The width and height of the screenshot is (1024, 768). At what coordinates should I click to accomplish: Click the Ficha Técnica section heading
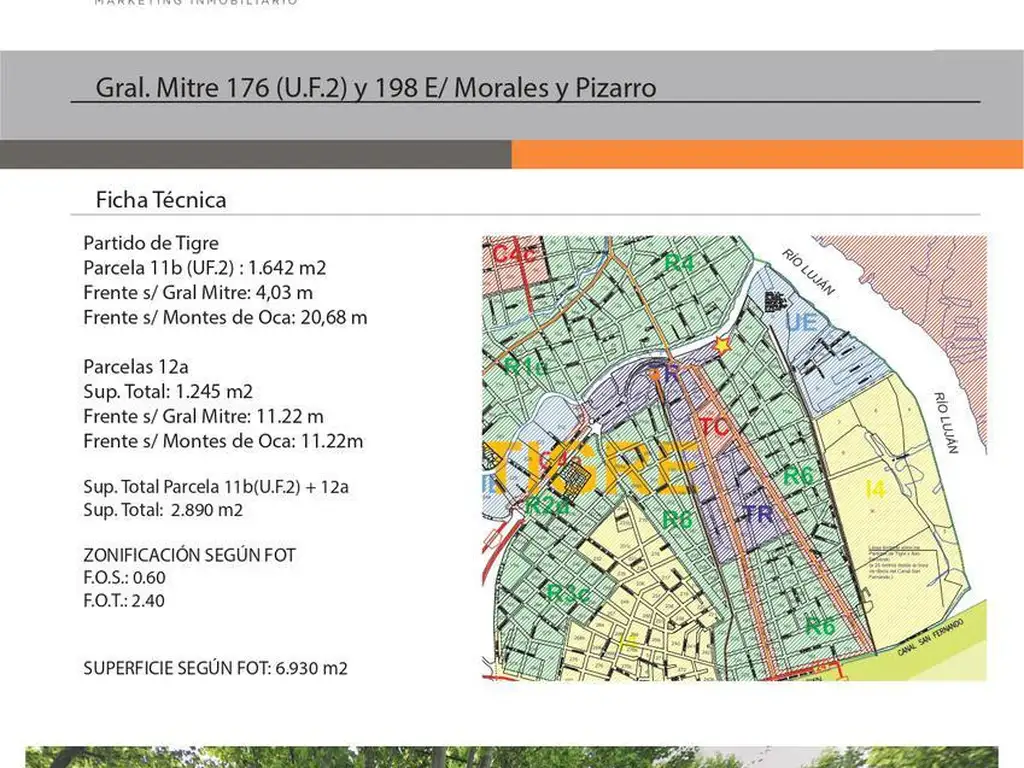click(x=161, y=199)
